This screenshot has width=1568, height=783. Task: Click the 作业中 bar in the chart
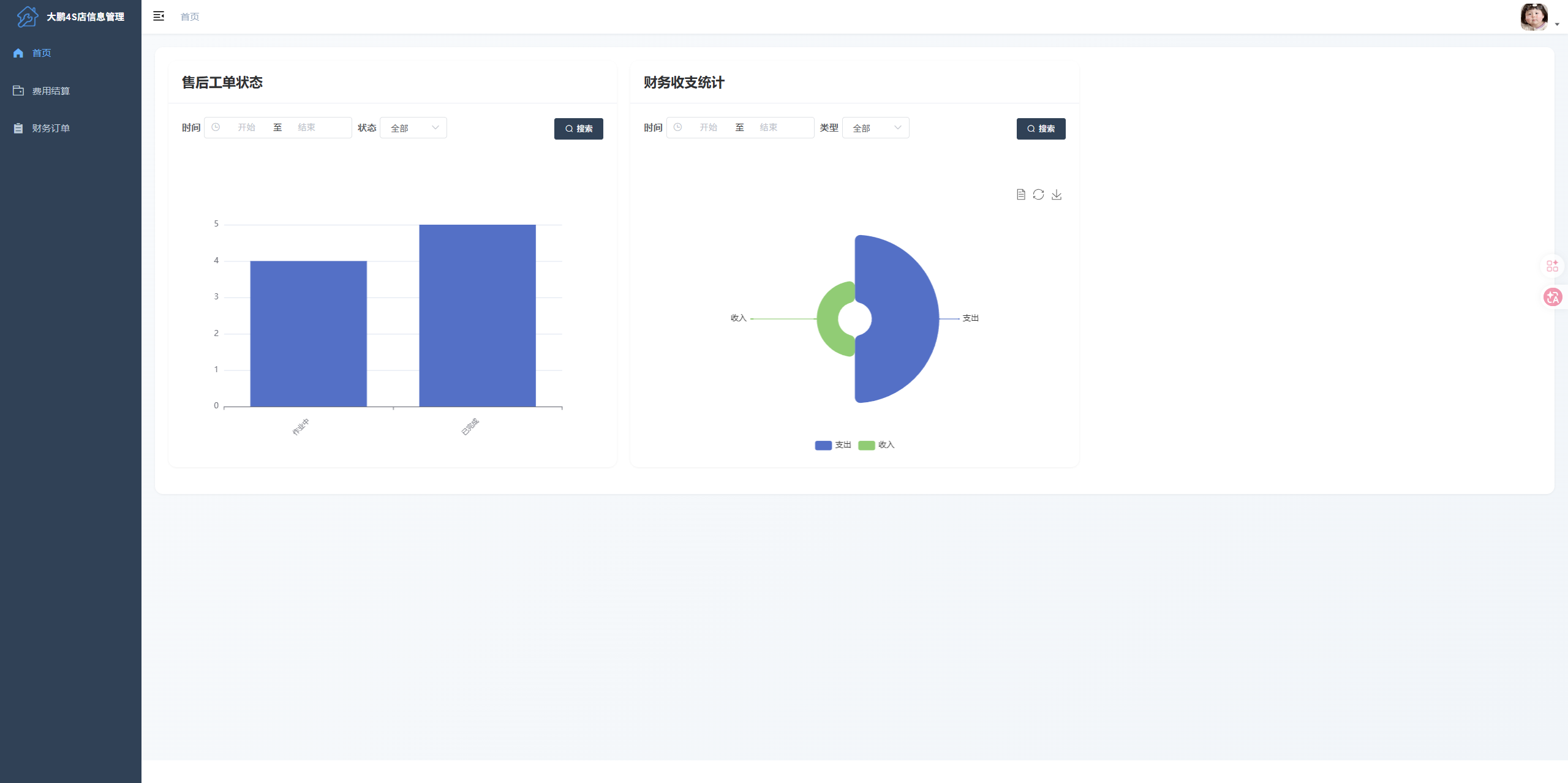pos(309,334)
